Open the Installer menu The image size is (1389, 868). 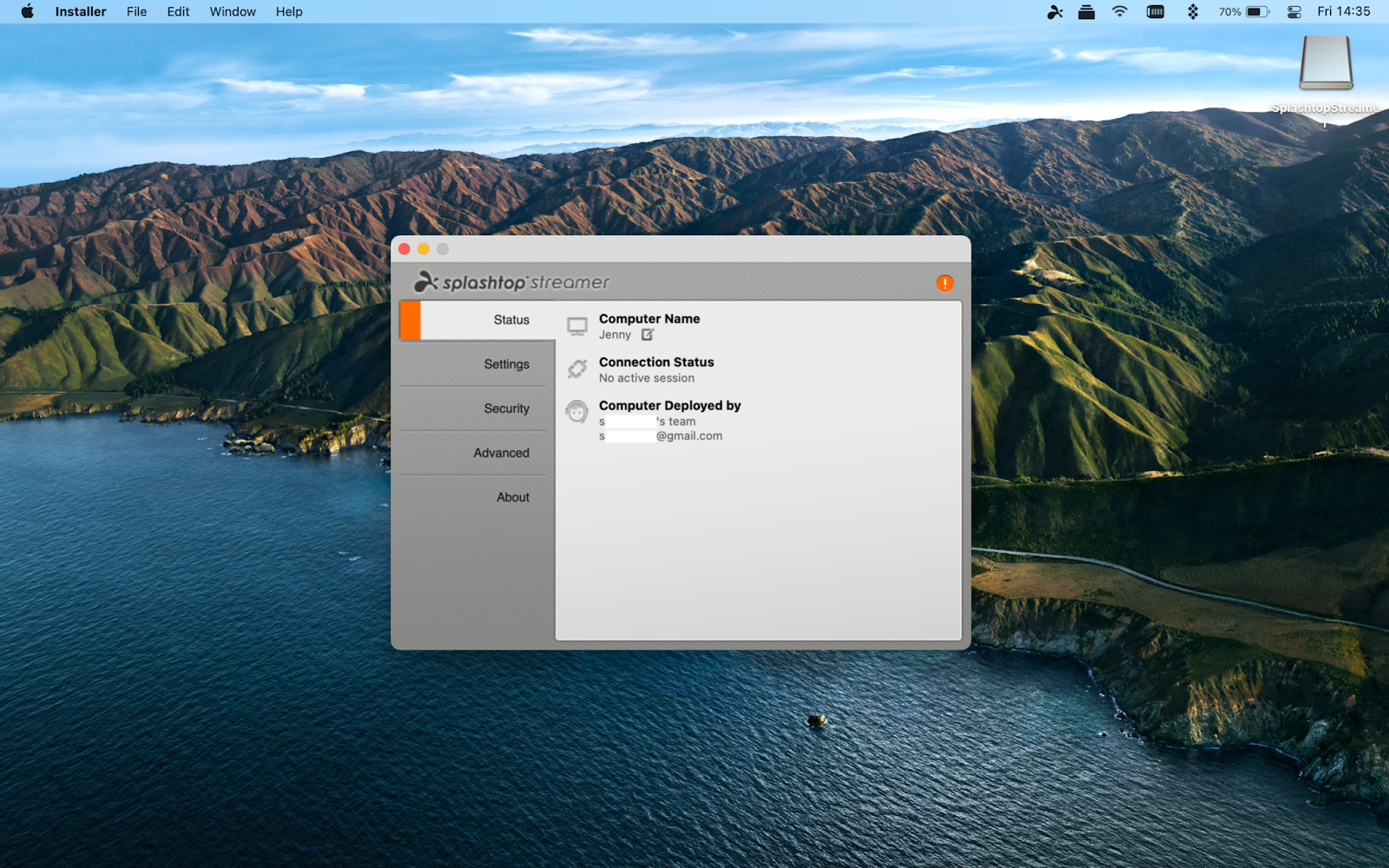point(81,11)
